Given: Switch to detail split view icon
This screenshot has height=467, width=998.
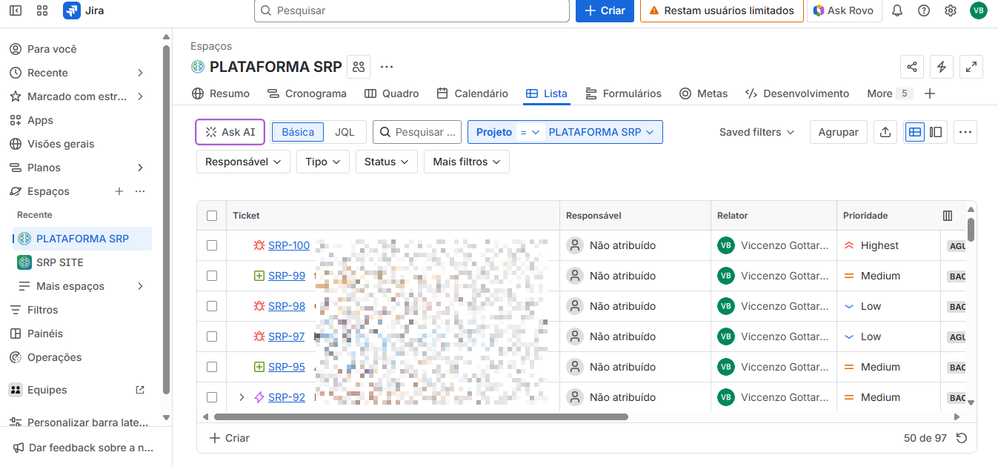Looking at the screenshot, I should click(936, 132).
